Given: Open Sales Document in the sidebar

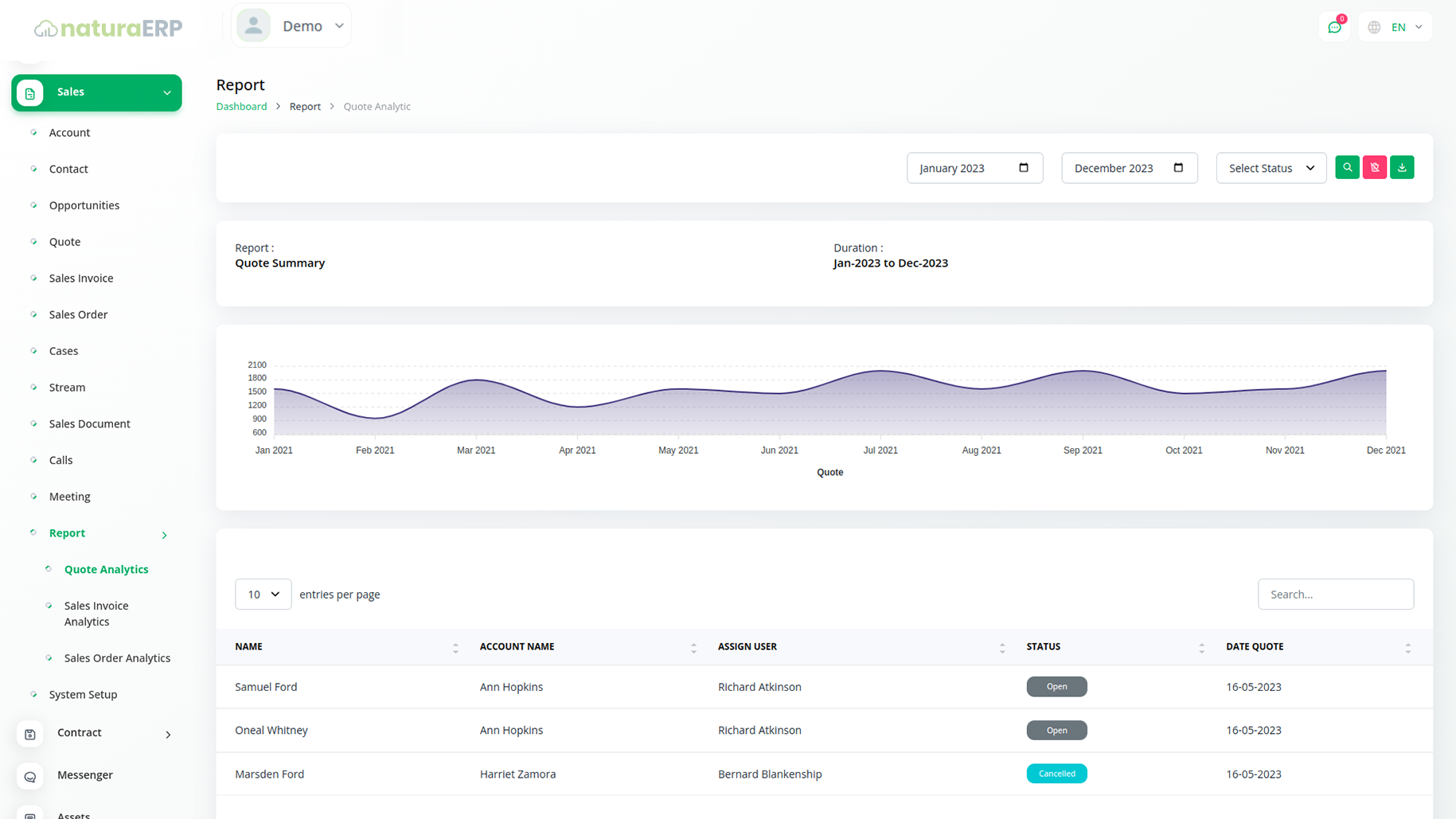Looking at the screenshot, I should click(x=90, y=423).
